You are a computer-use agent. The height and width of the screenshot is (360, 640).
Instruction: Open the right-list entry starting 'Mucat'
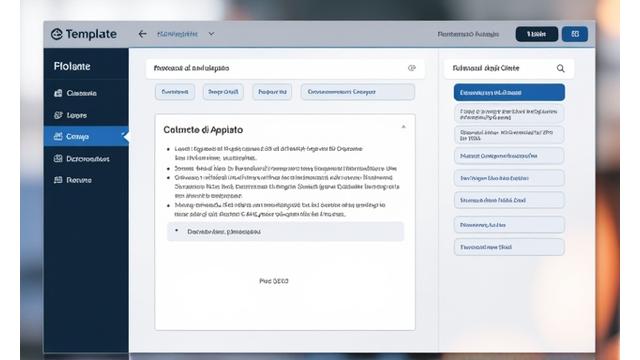tap(509, 156)
